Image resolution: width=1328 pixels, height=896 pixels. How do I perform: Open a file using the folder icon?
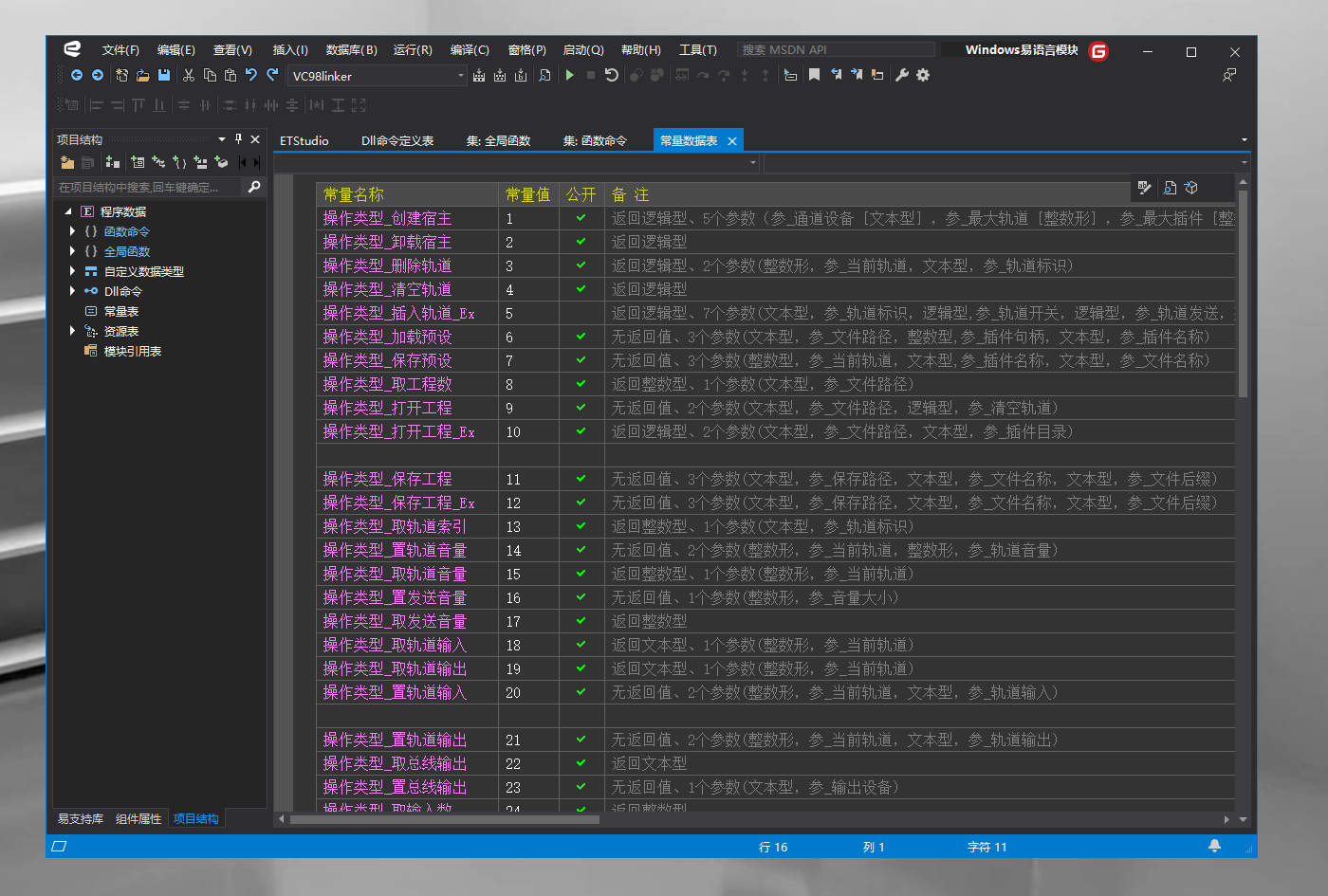pos(142,75)
